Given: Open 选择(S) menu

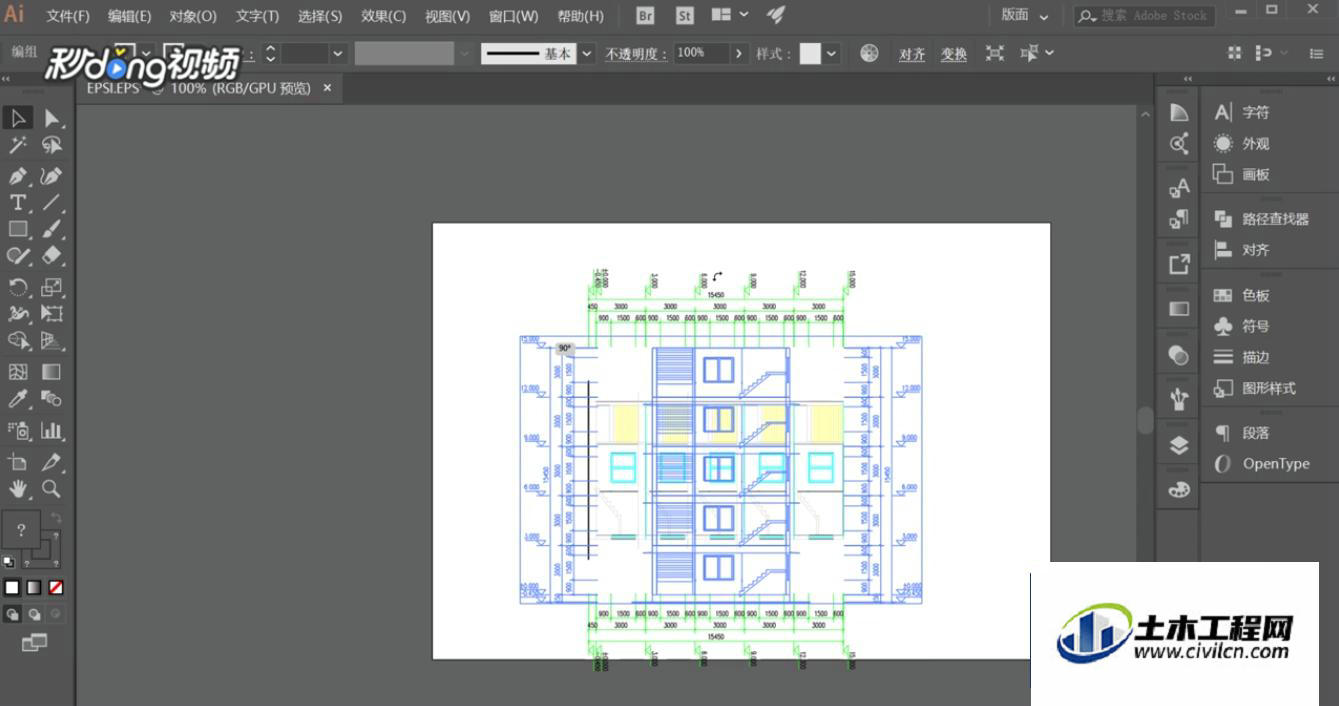Looking at the screenshot, I should pos(320,16).
